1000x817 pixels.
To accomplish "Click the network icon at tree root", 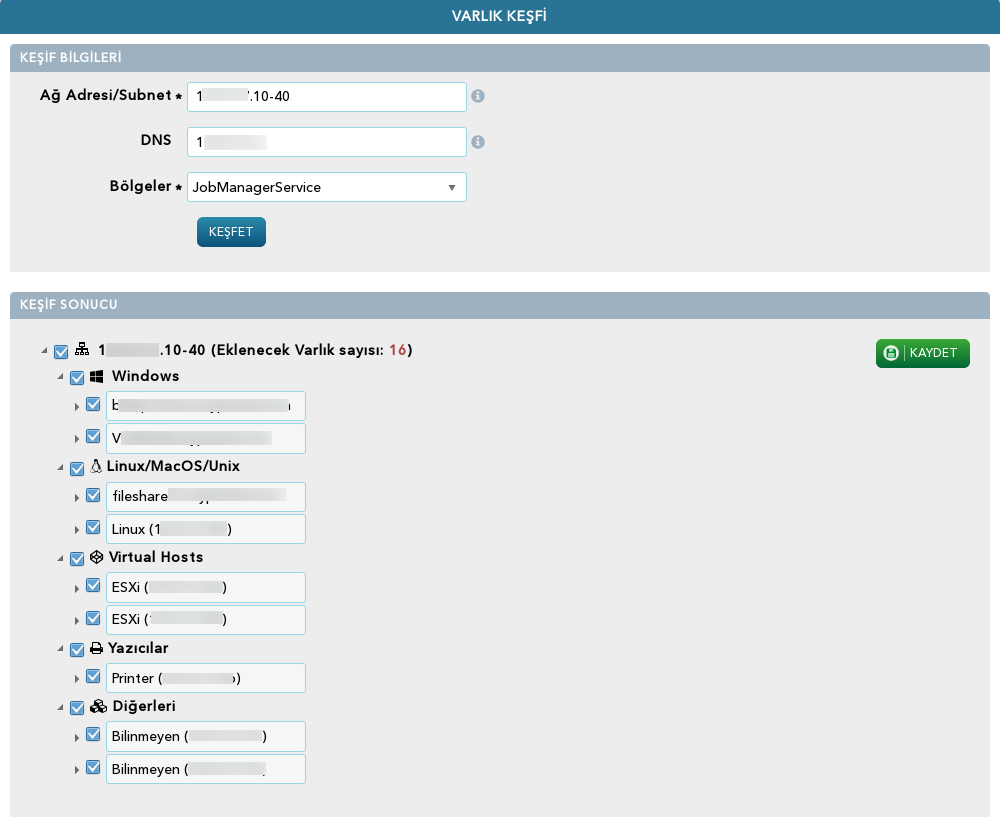I will (x=82, y=349).
